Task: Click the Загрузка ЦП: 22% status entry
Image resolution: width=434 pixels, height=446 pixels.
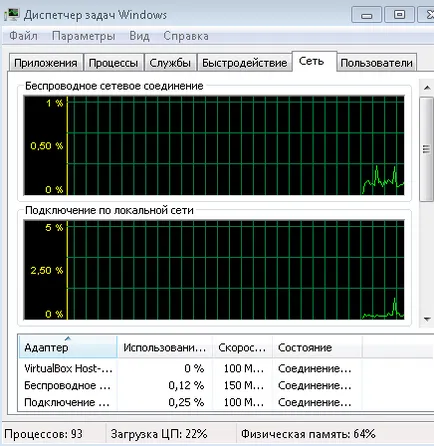Action: (x=159, y=434)
